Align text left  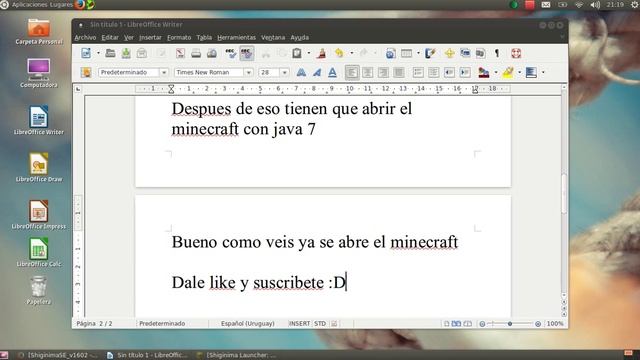pos(352,72)
